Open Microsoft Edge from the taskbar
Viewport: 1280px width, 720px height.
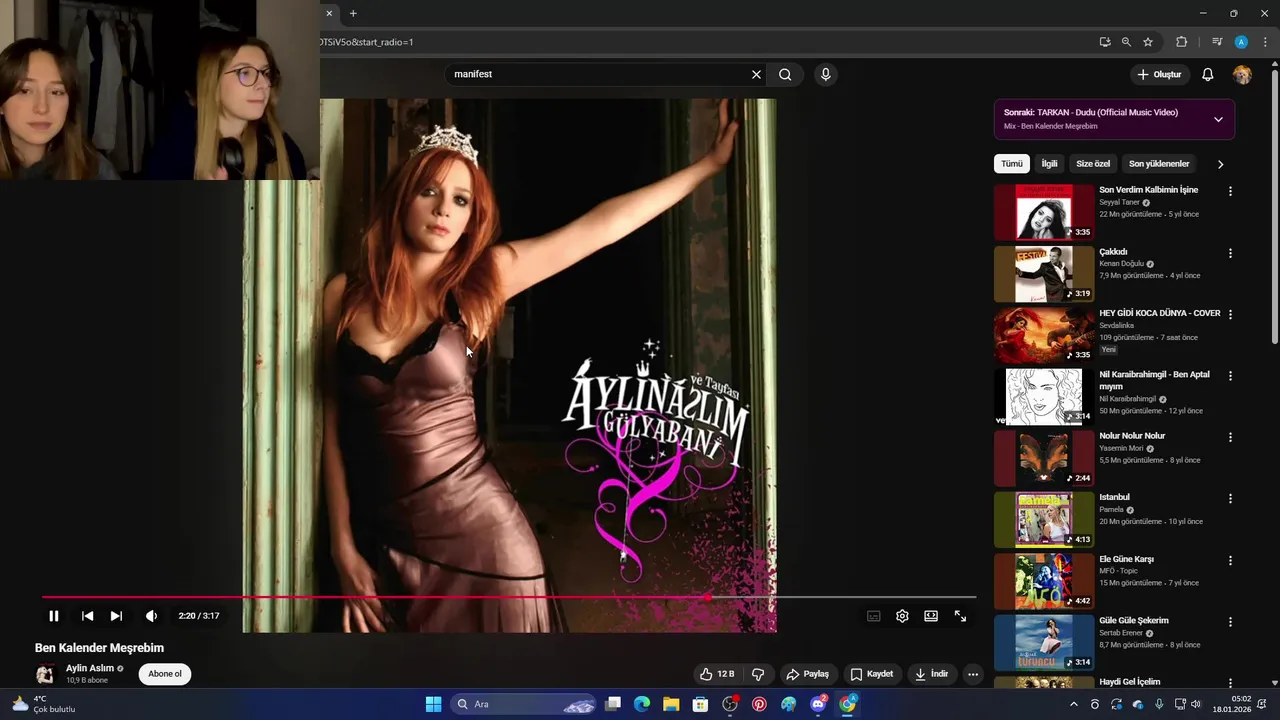tap(642, 704)
